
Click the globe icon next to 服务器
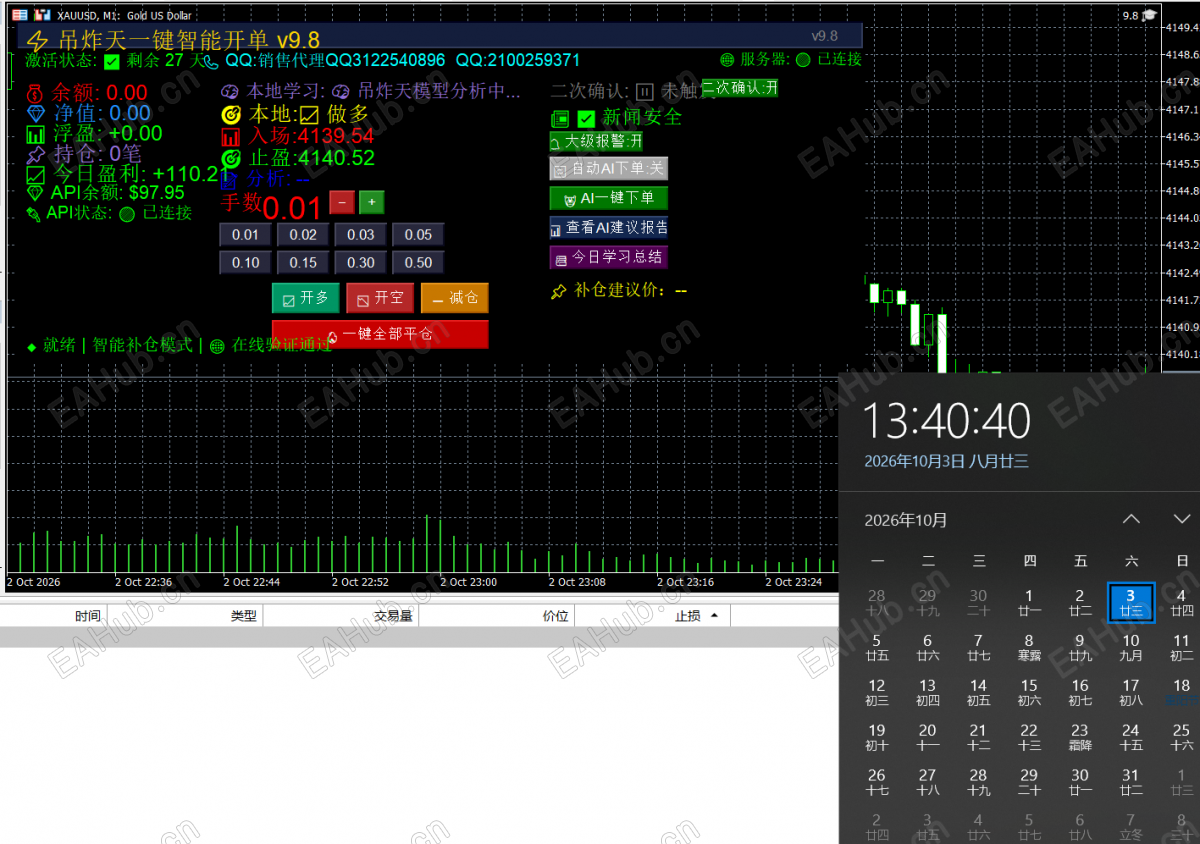[727, 60]
